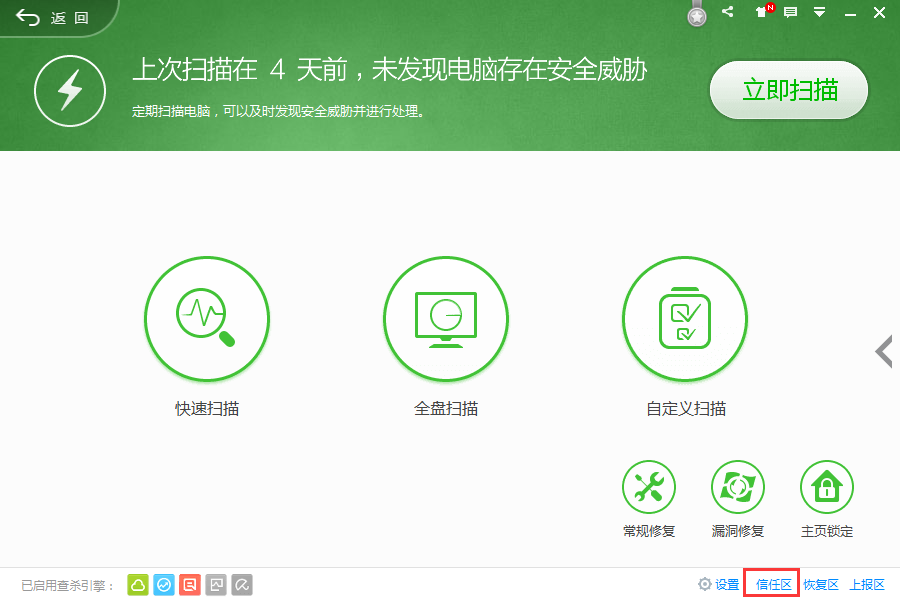Click the 立即扫描 scan now button

[789, 90]
